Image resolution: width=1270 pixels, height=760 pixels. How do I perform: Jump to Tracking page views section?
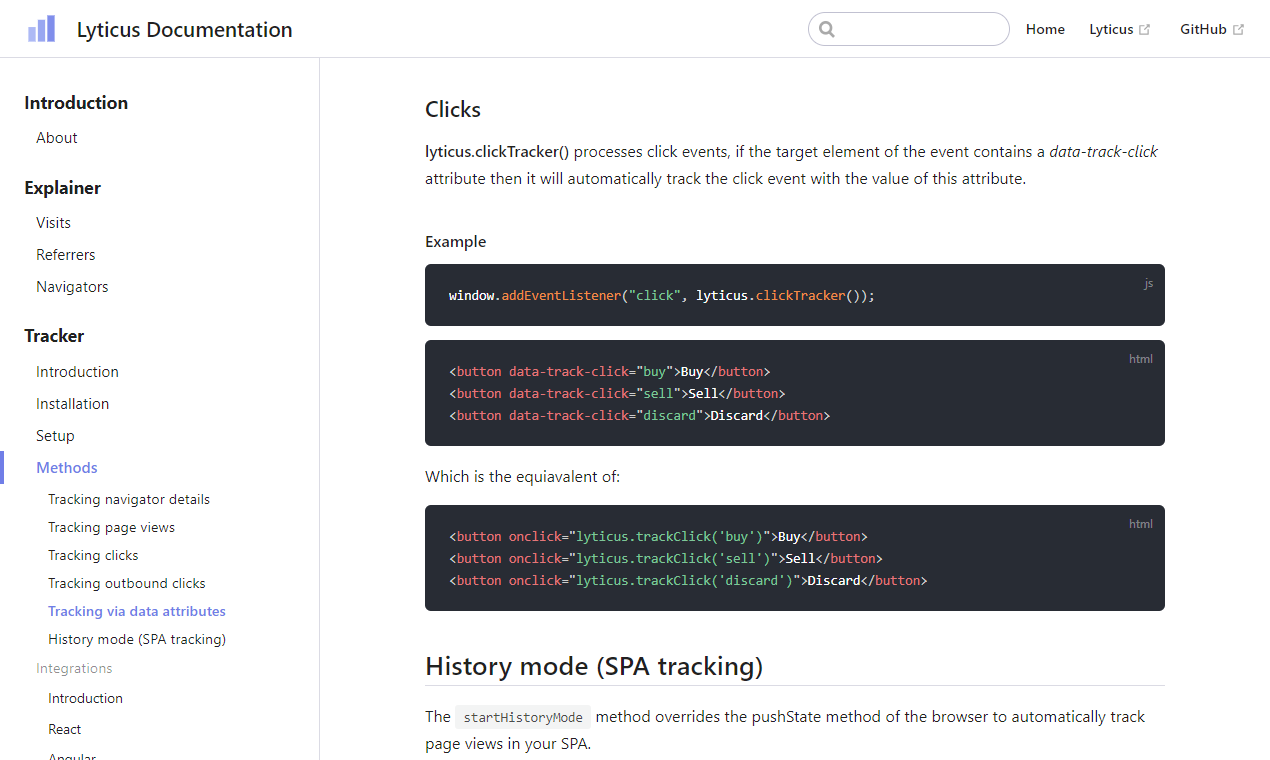pos(111,527)
